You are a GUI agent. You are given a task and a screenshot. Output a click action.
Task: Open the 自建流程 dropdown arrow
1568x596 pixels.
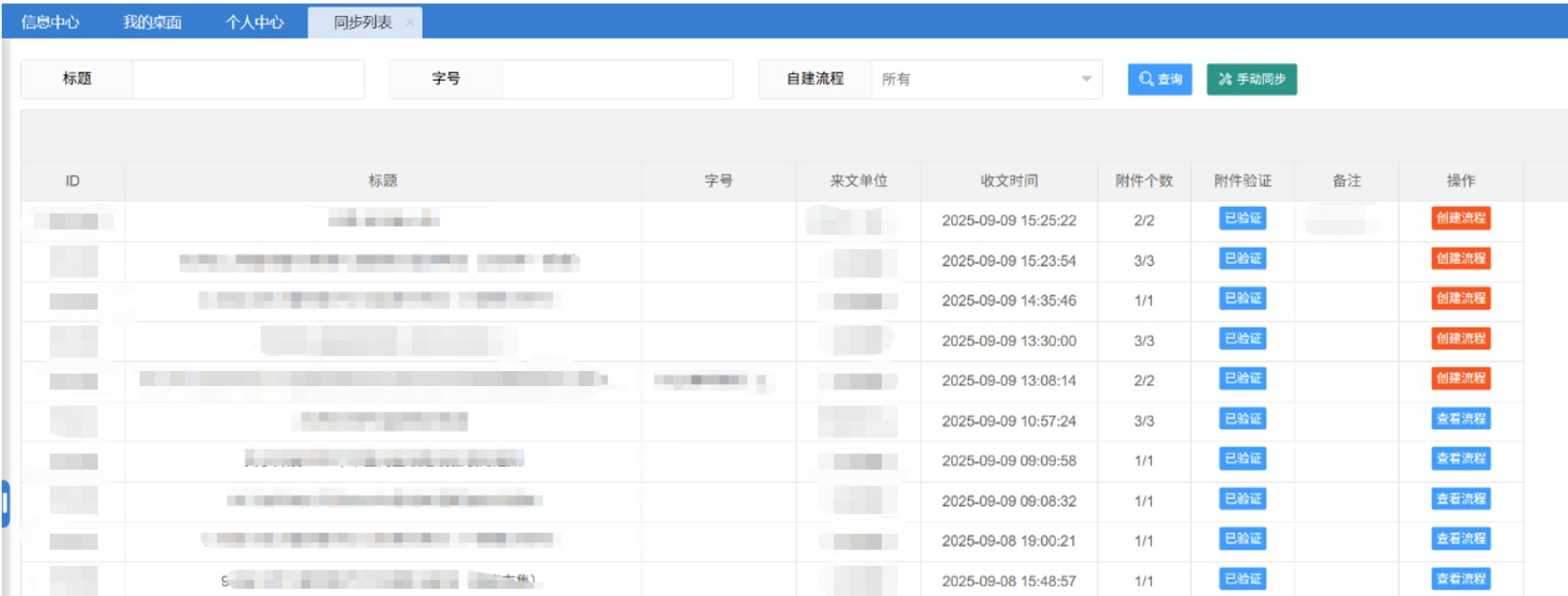click(1085, 79)
